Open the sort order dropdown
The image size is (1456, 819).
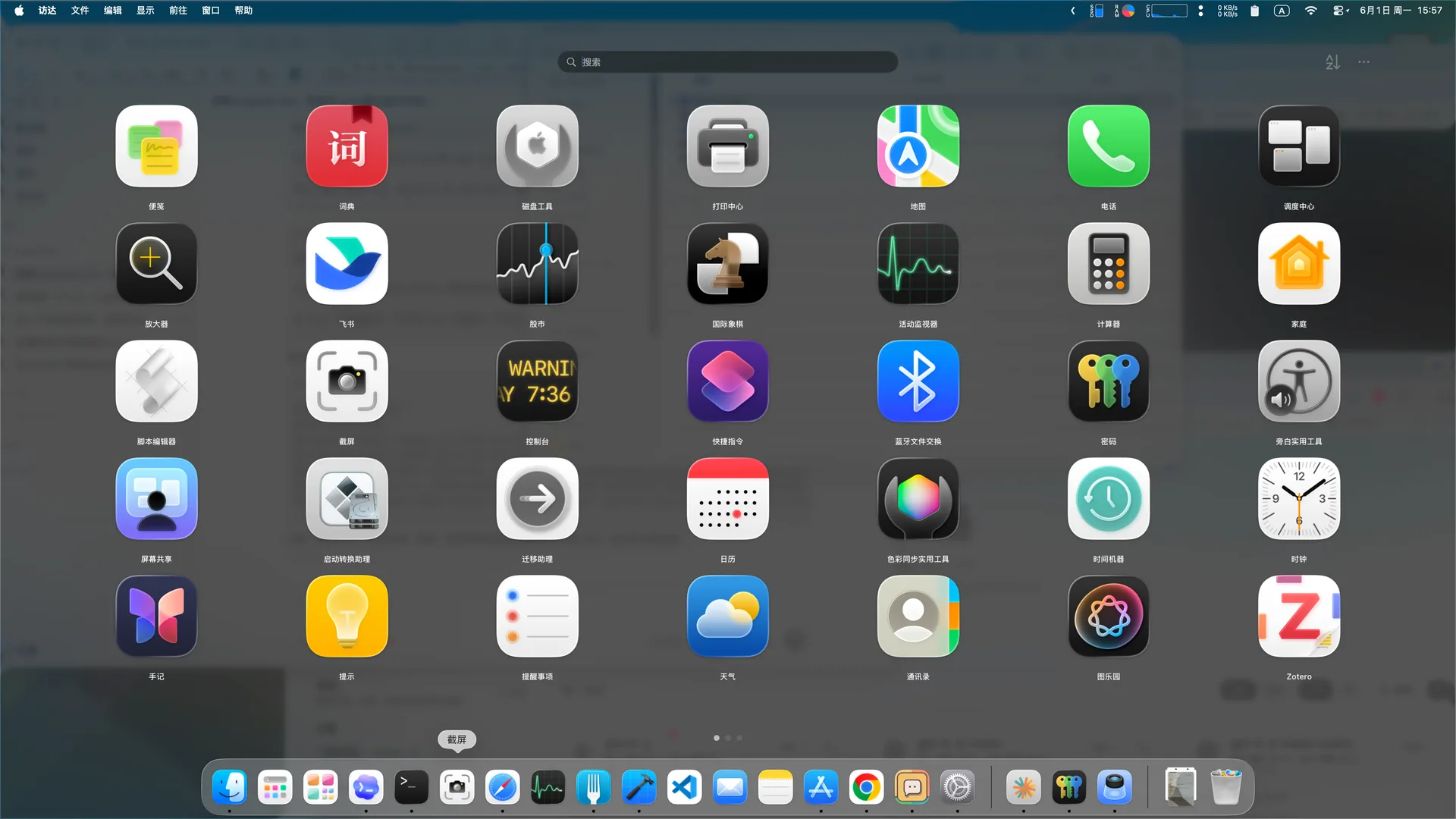(1332, 62)
